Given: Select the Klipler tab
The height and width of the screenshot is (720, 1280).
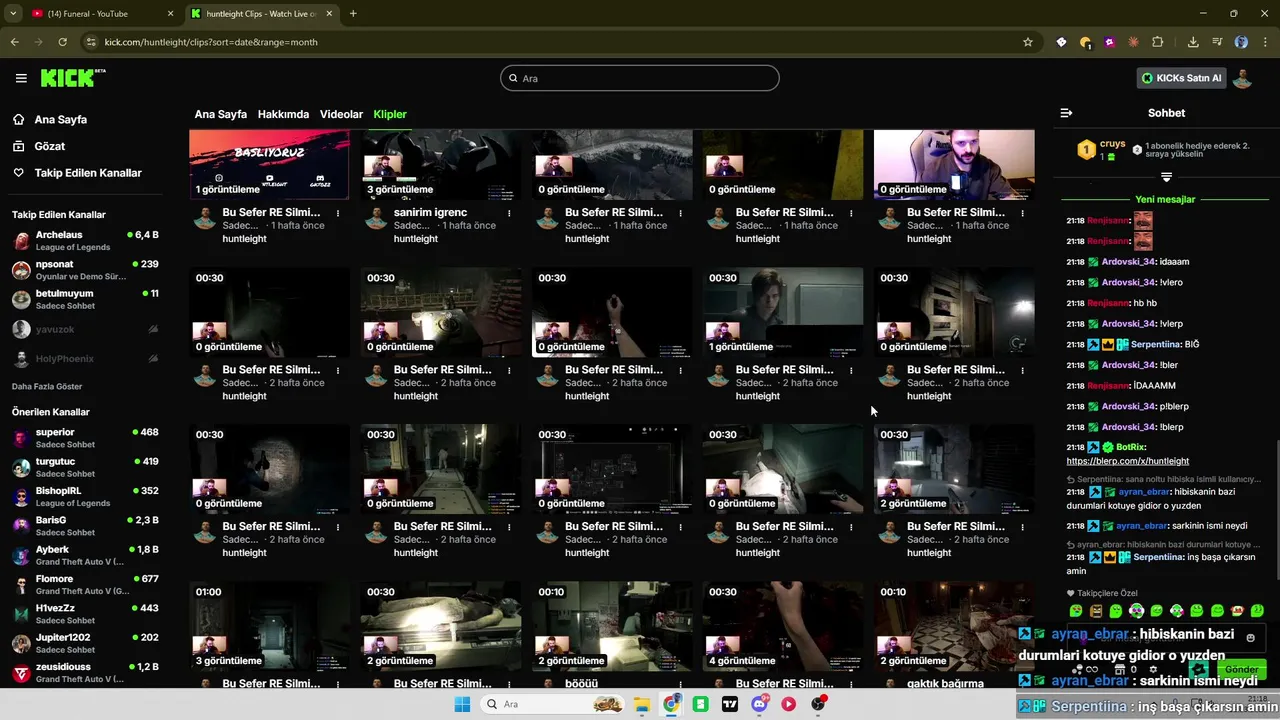Looking at the screenshot, I should pos(390,114).
